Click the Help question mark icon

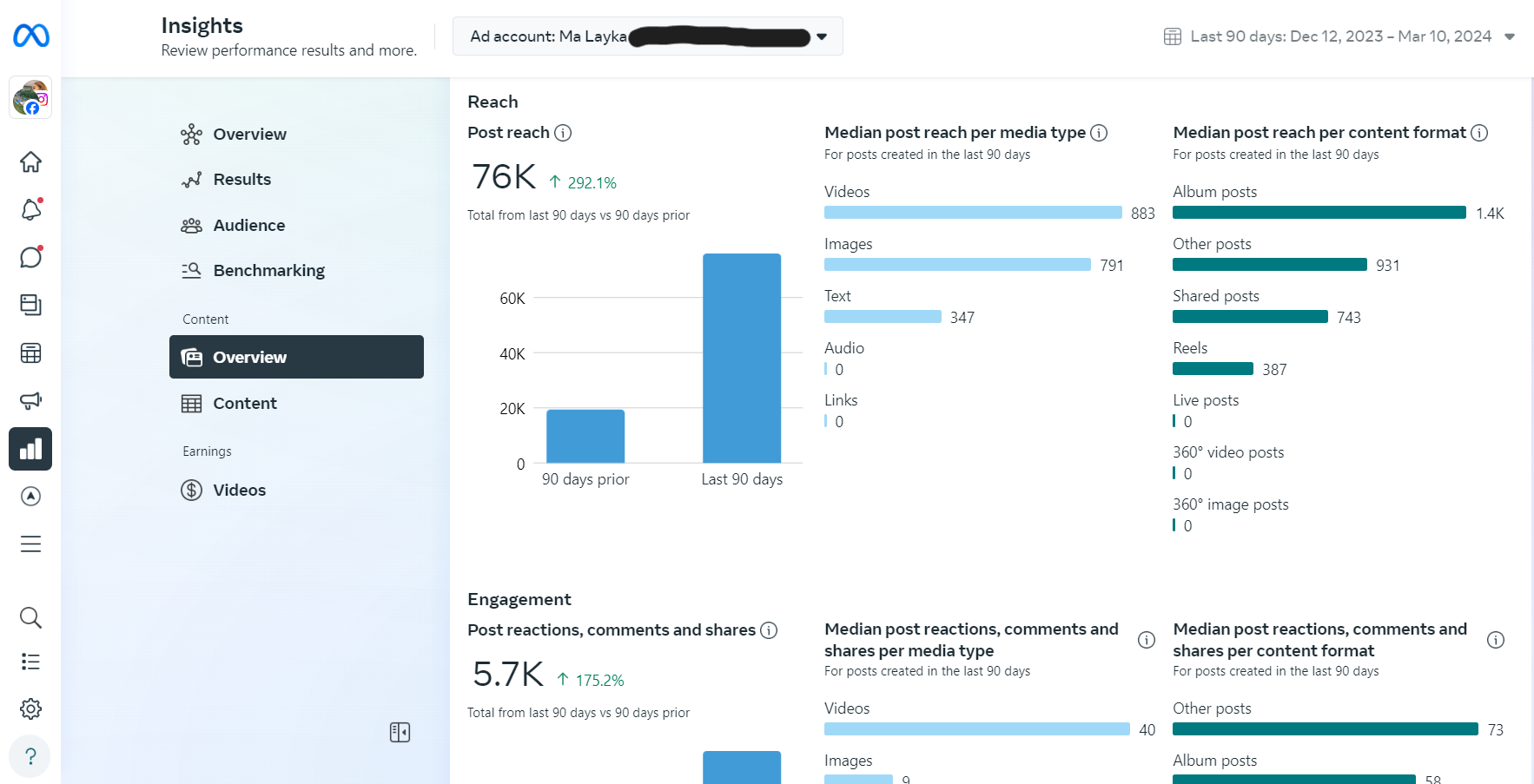click(x=30, y=756)
